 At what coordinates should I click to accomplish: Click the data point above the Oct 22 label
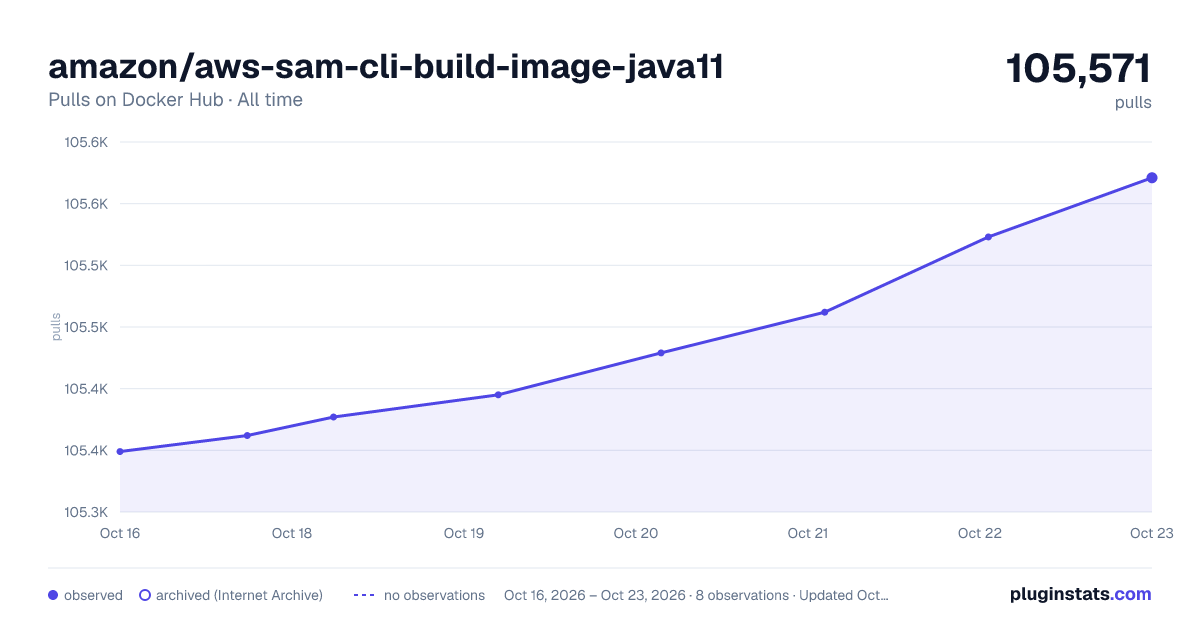(988, 237)
